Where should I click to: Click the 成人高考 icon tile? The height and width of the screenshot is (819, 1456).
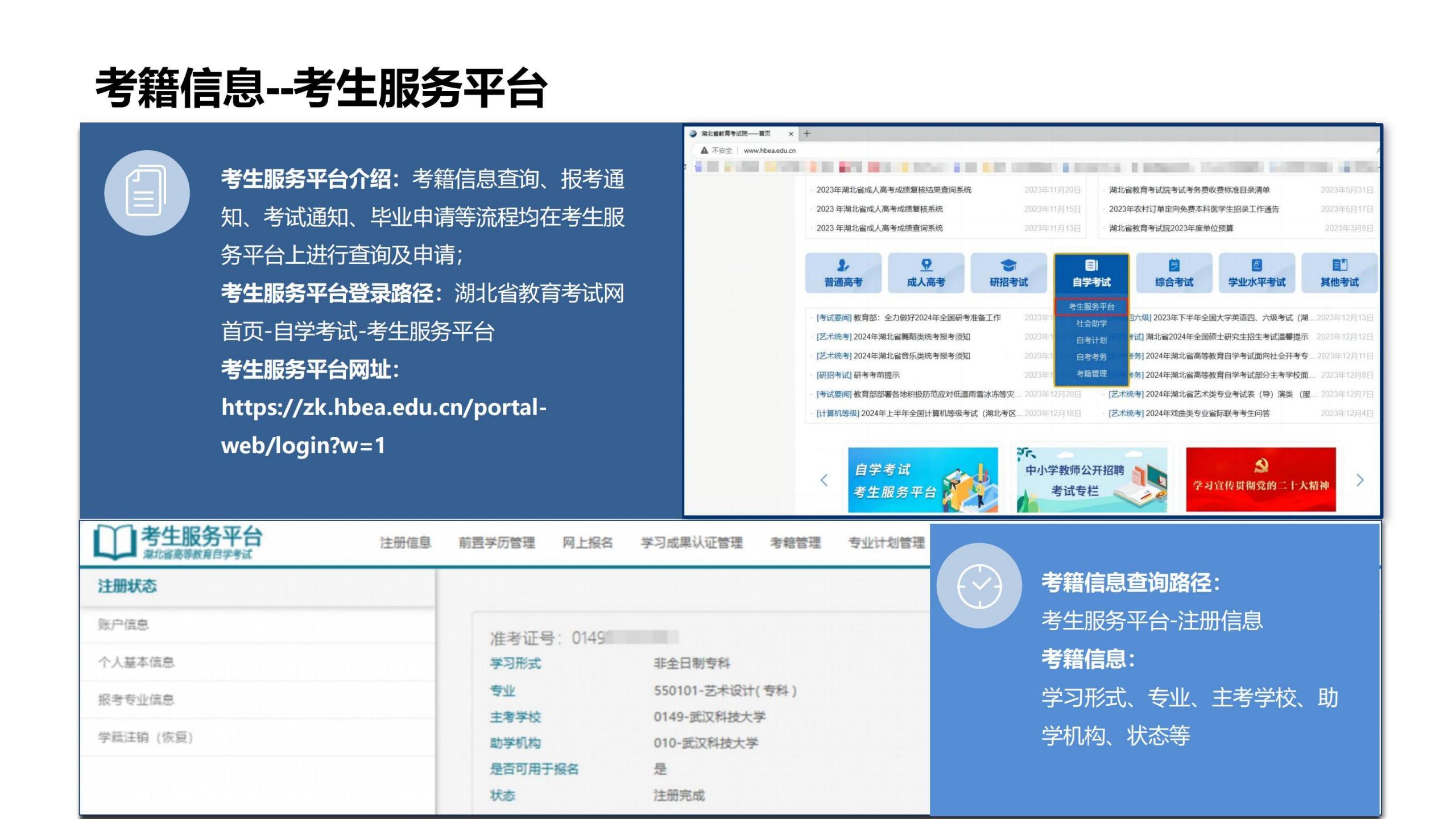point(925,273)
